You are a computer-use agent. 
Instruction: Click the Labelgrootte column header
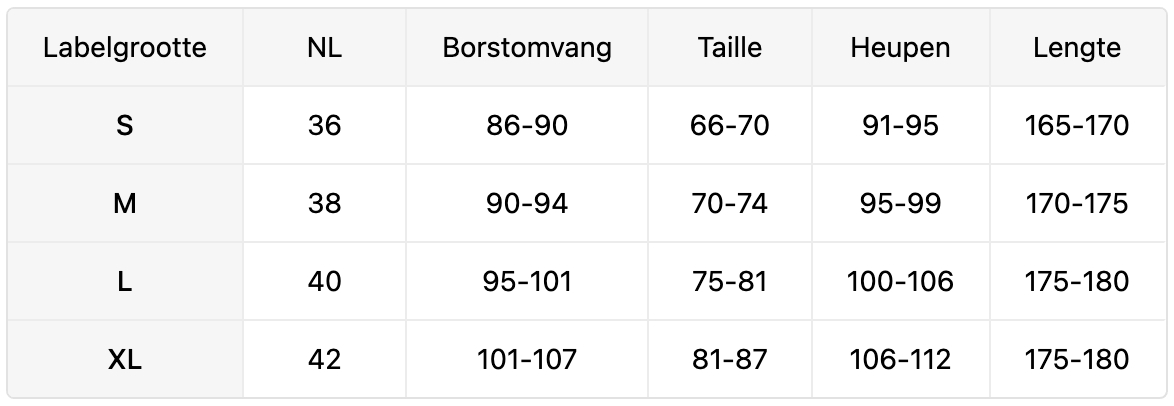click(x=125, y=48)
